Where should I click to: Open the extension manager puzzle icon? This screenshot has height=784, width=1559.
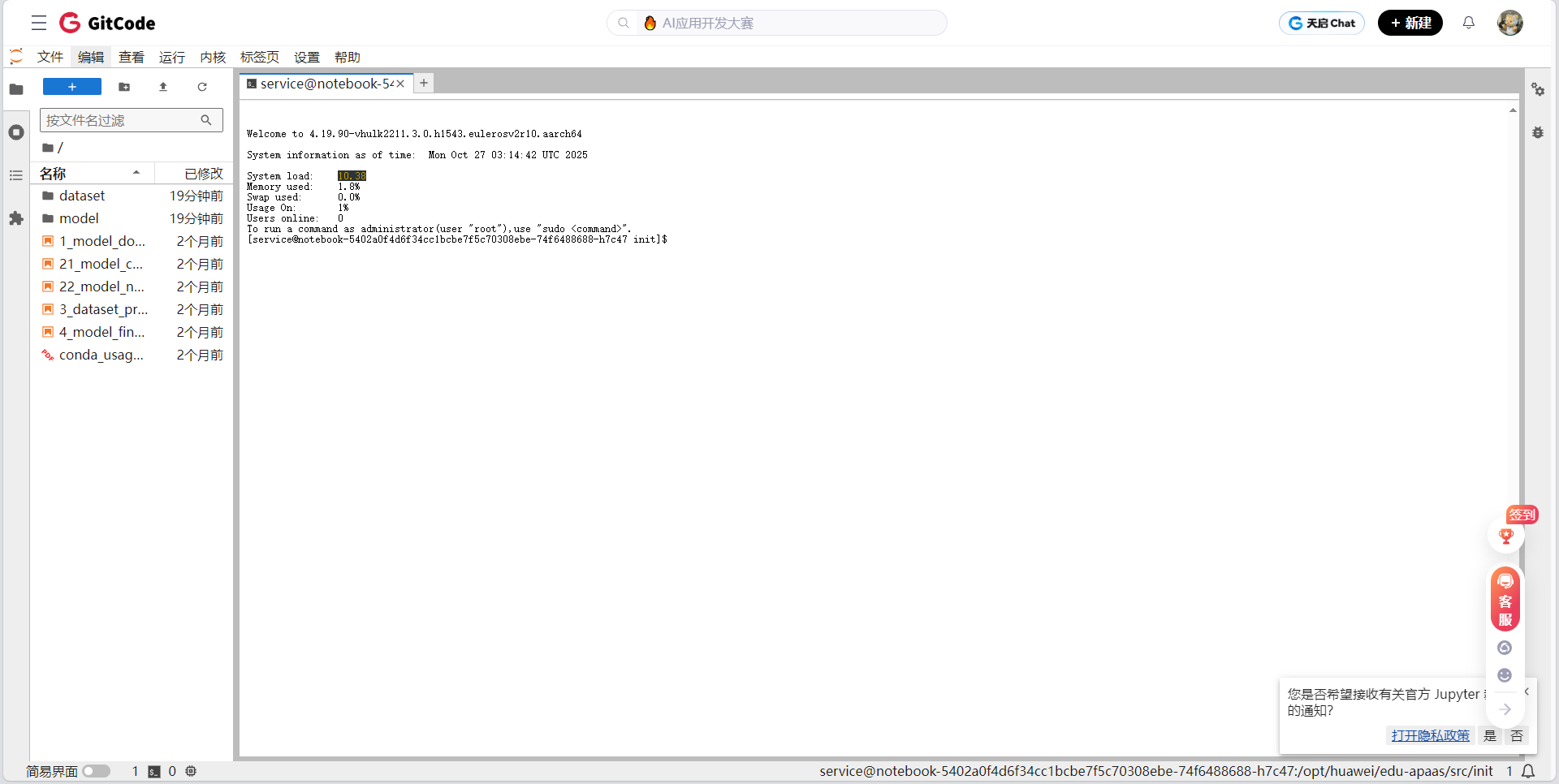16,218
